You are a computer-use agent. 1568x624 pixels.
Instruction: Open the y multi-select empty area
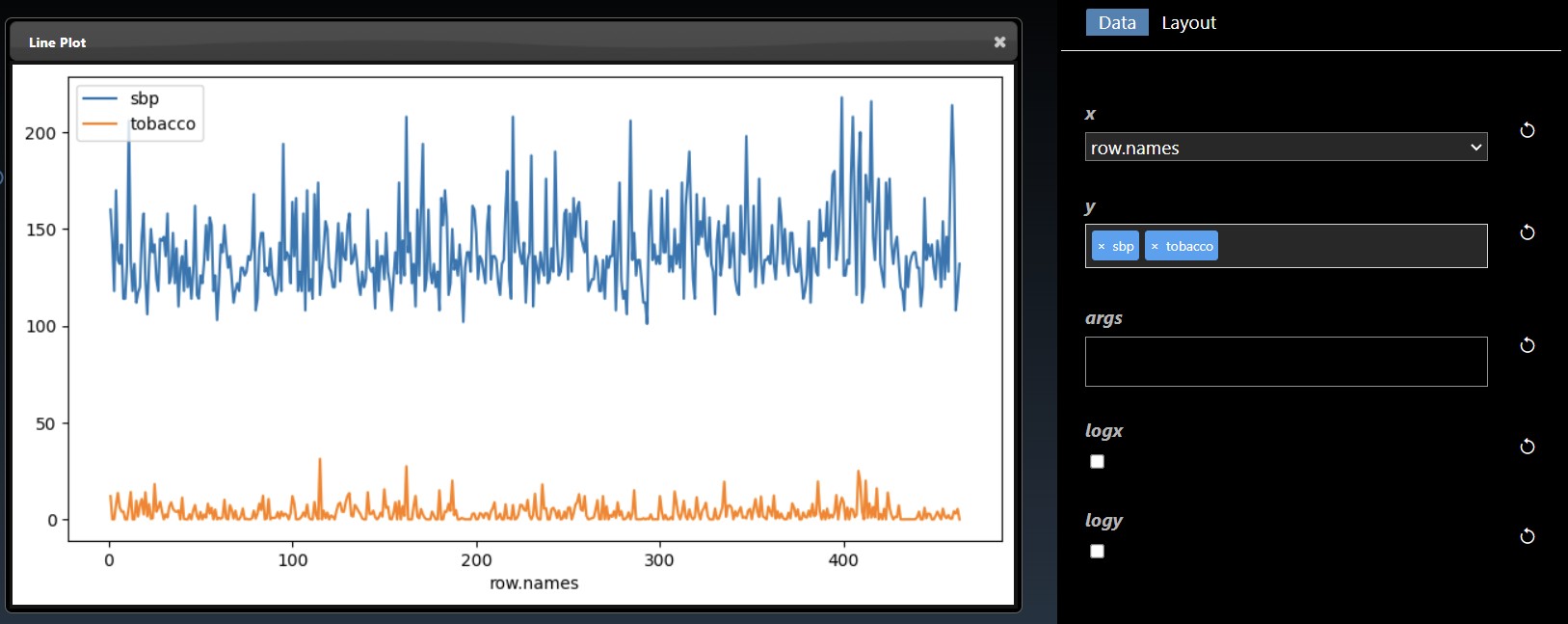click(x=1349, y=247)
